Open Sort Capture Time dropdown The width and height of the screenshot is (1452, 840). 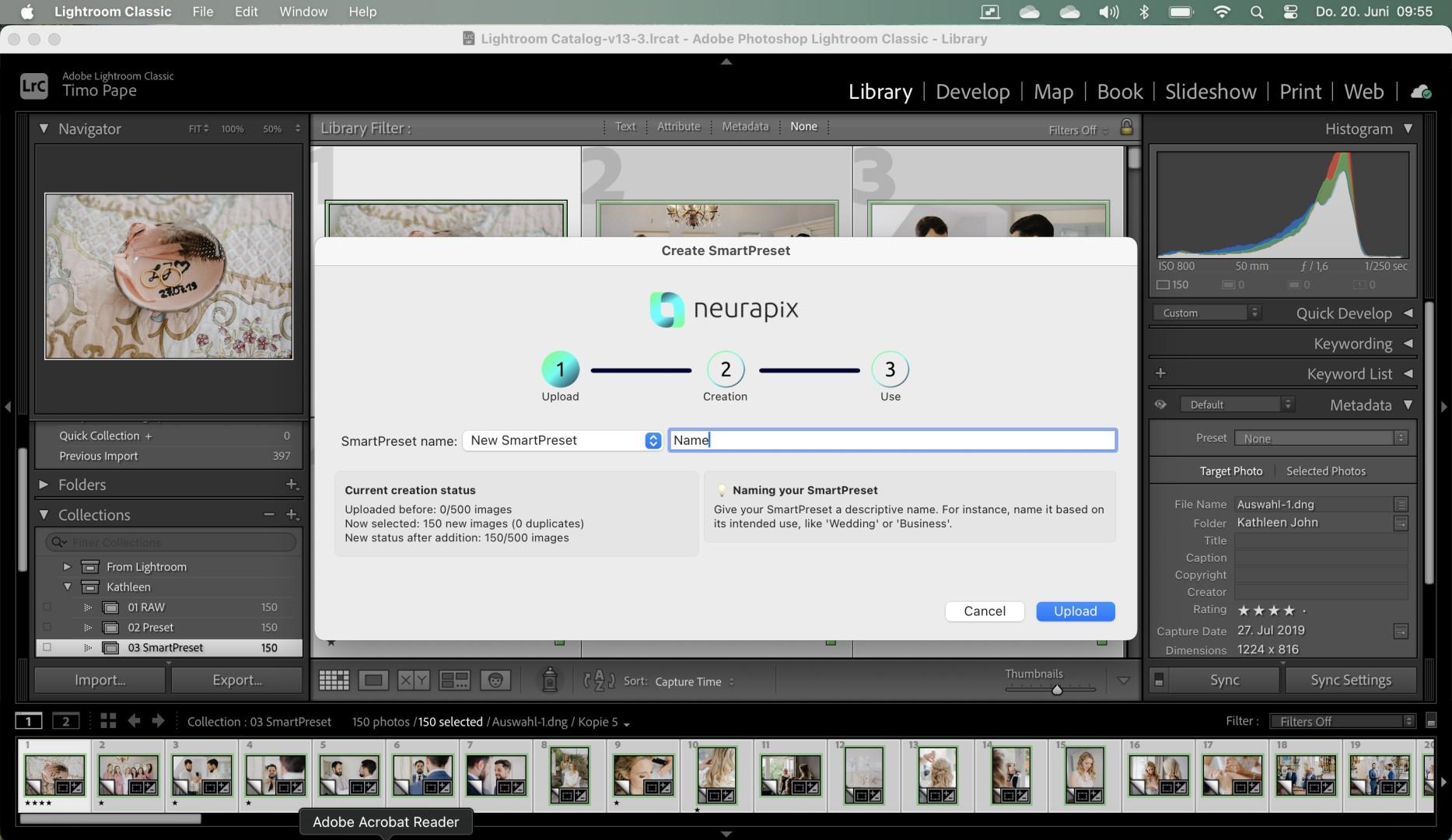(695, 682)
